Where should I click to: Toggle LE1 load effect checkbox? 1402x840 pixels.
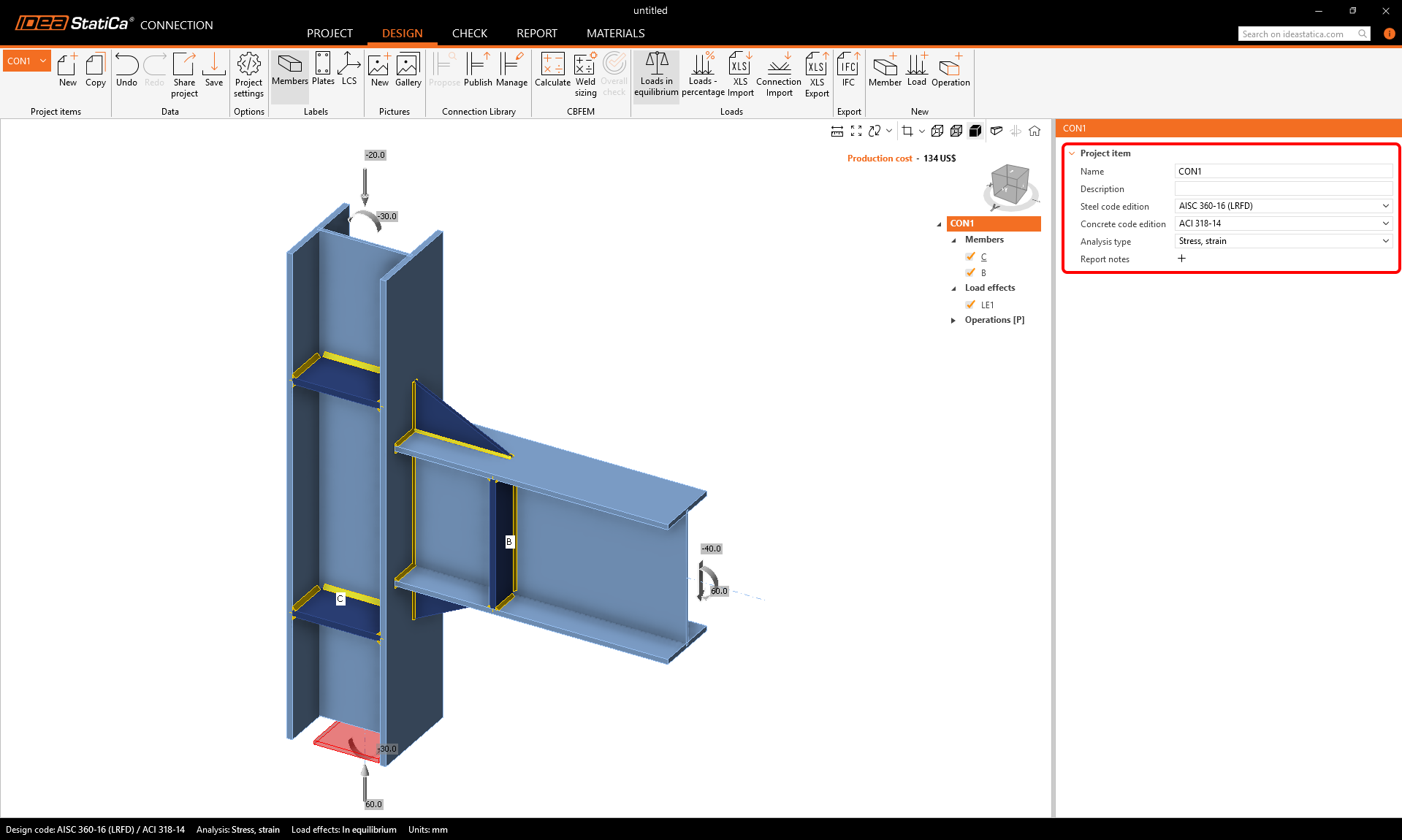tap(970, 305)
